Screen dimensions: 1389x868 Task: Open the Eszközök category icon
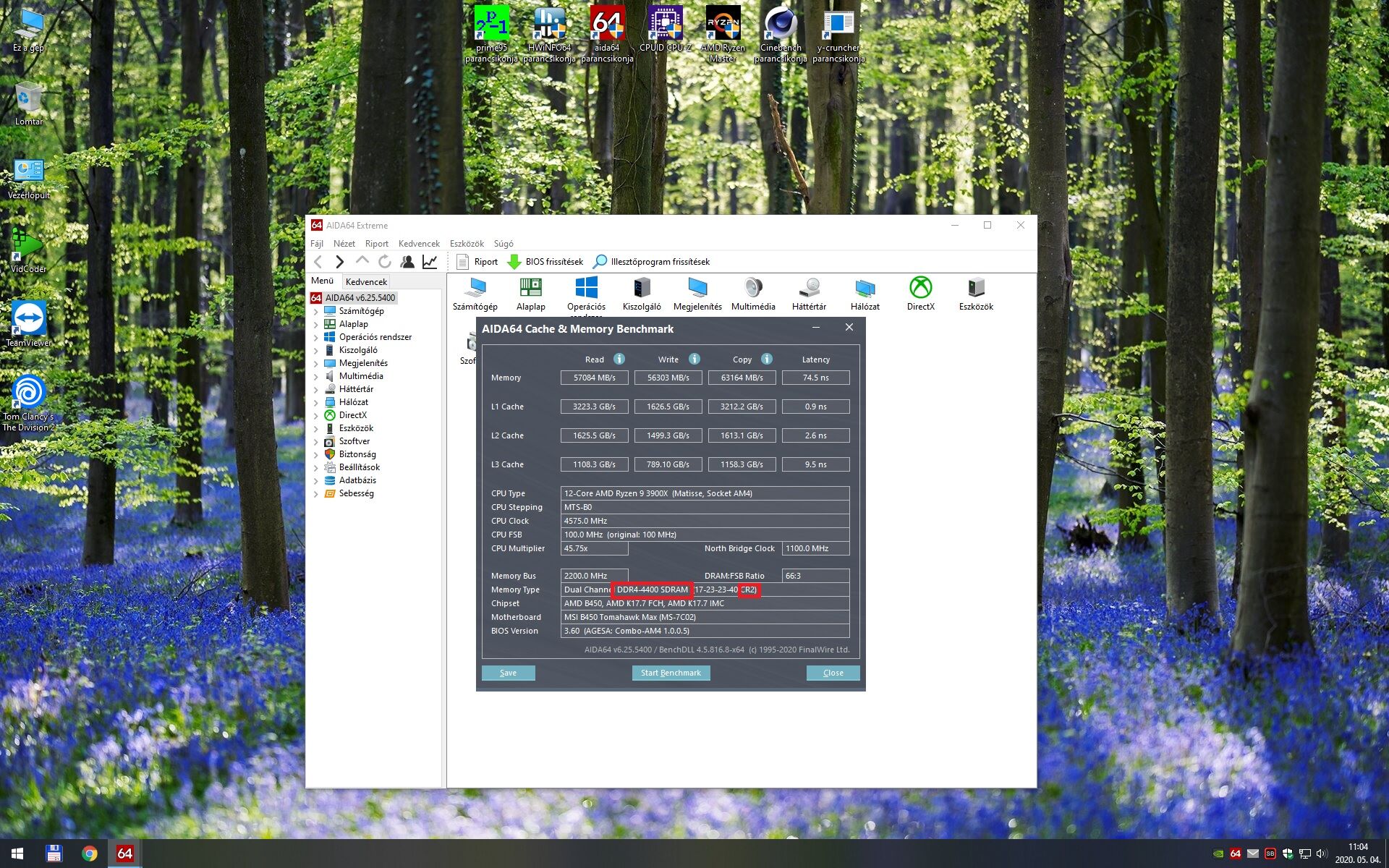click(976, 294)
